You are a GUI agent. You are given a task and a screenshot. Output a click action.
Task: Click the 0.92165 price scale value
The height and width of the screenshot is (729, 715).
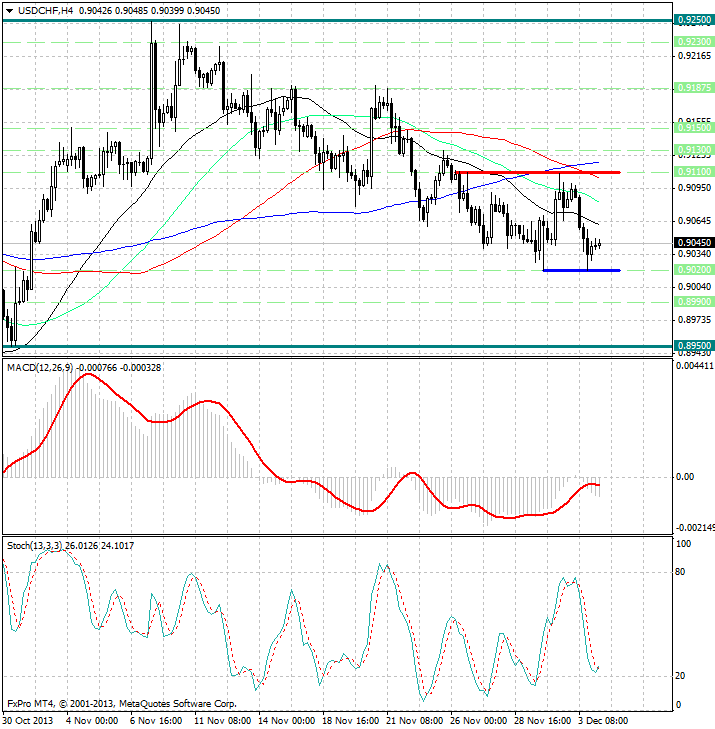[695, 56]
